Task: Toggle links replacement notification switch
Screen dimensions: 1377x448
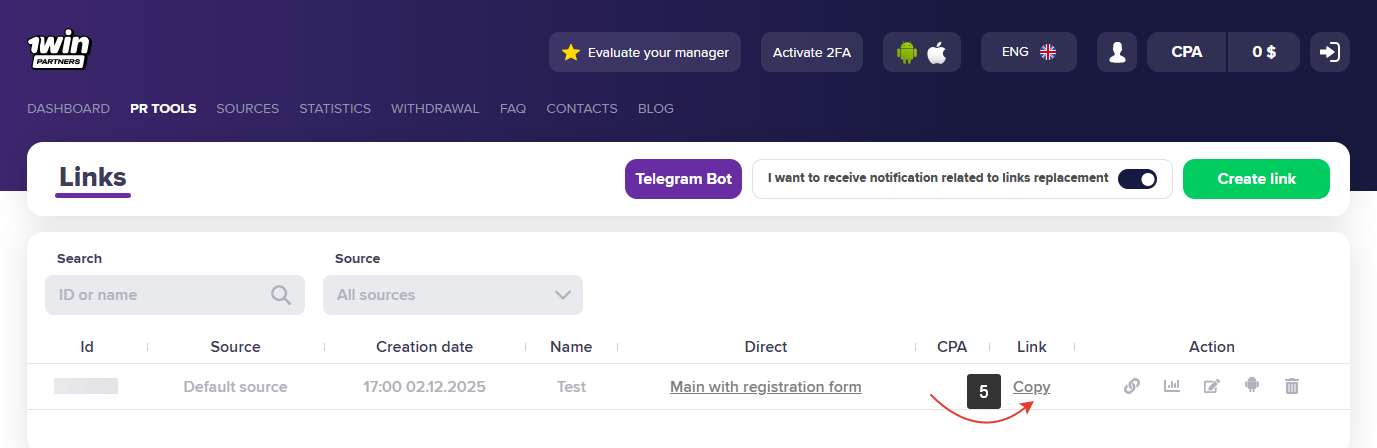Action: tap(1137, 179)
